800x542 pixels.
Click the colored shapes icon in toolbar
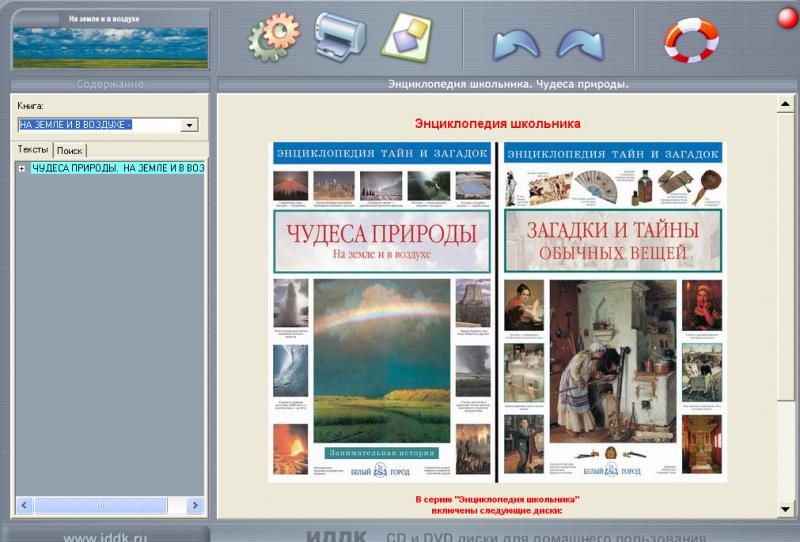406,38
